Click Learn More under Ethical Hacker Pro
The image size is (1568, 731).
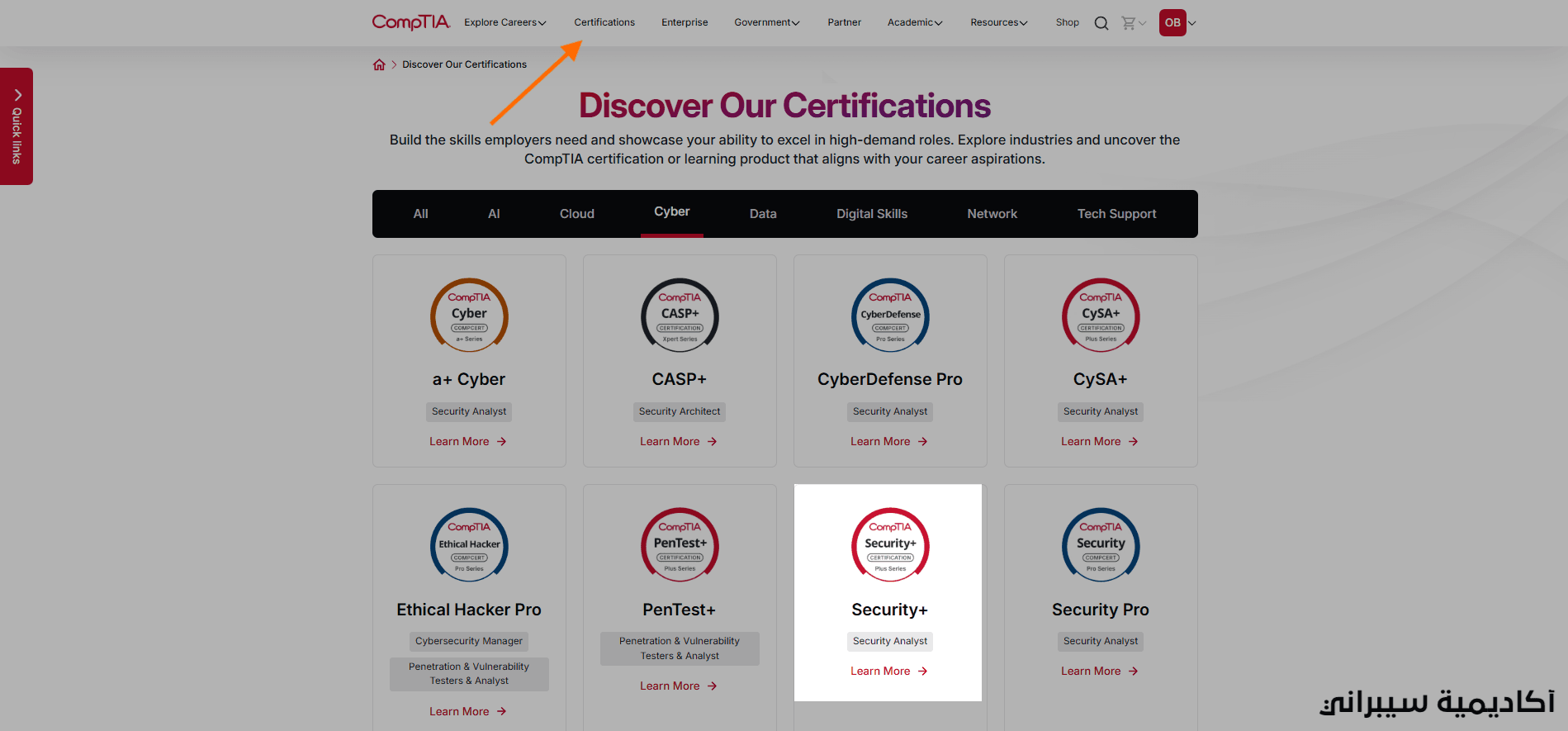468,712
